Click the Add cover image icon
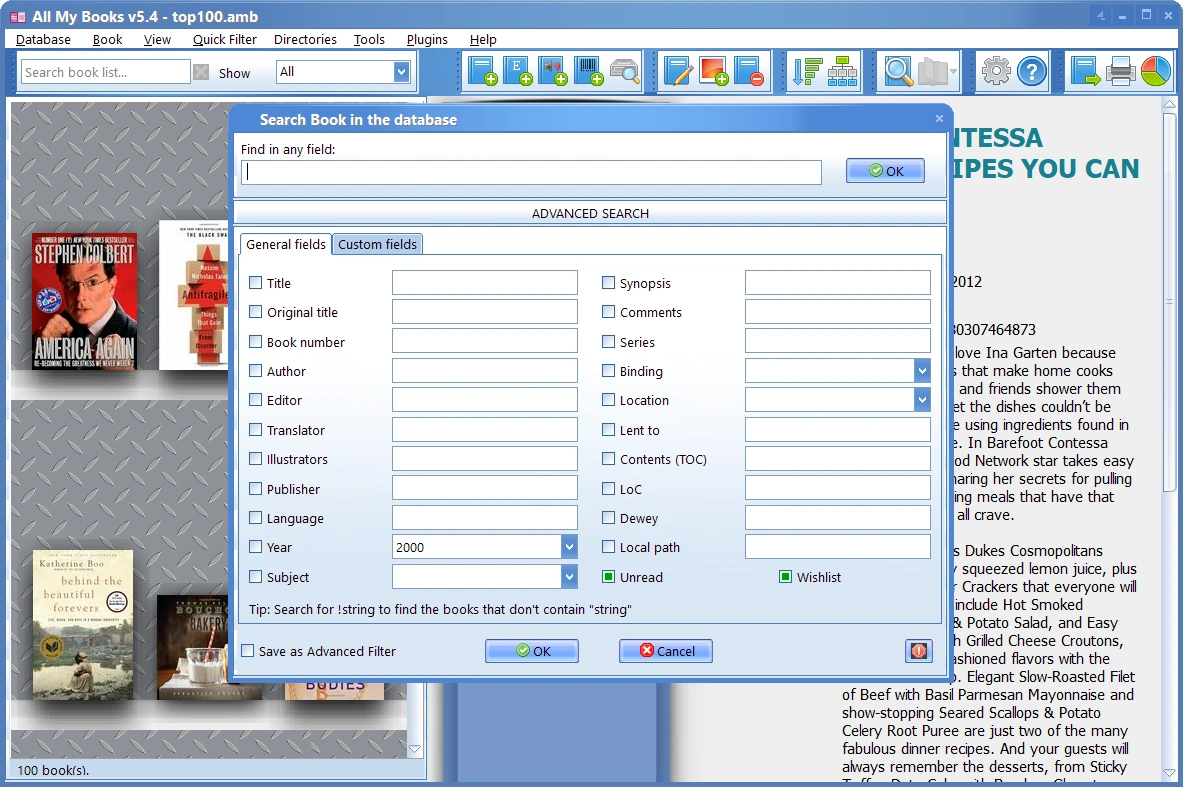 point(714,72)
